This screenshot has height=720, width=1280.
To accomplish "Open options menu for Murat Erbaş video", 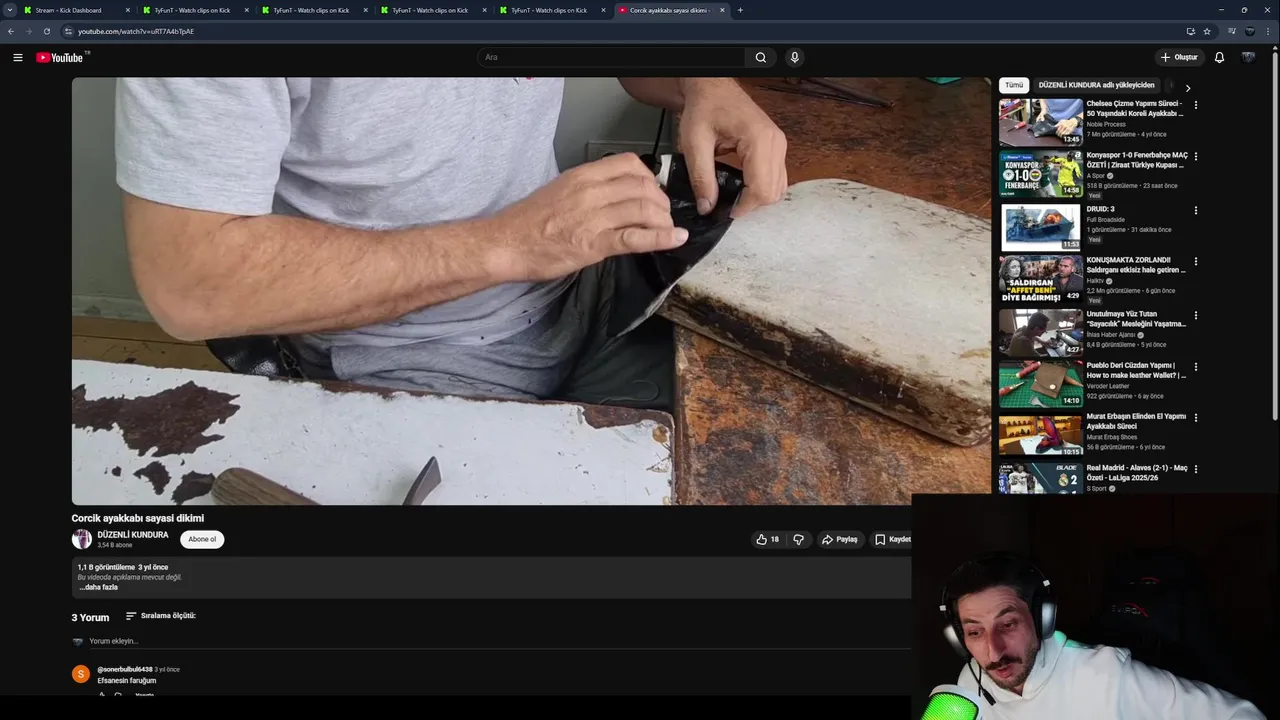I will (1196, 417).
